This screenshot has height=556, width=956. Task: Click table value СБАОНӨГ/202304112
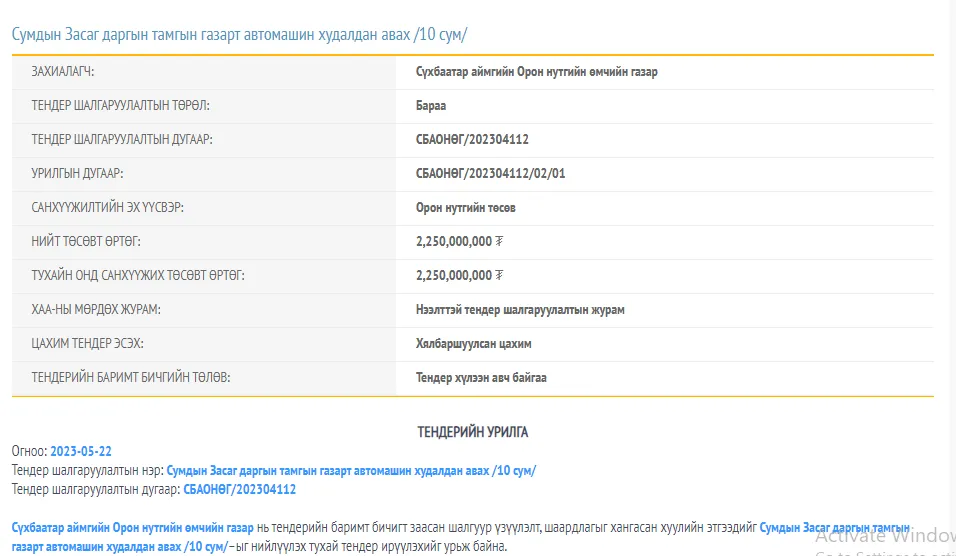(x=472, y=140)
